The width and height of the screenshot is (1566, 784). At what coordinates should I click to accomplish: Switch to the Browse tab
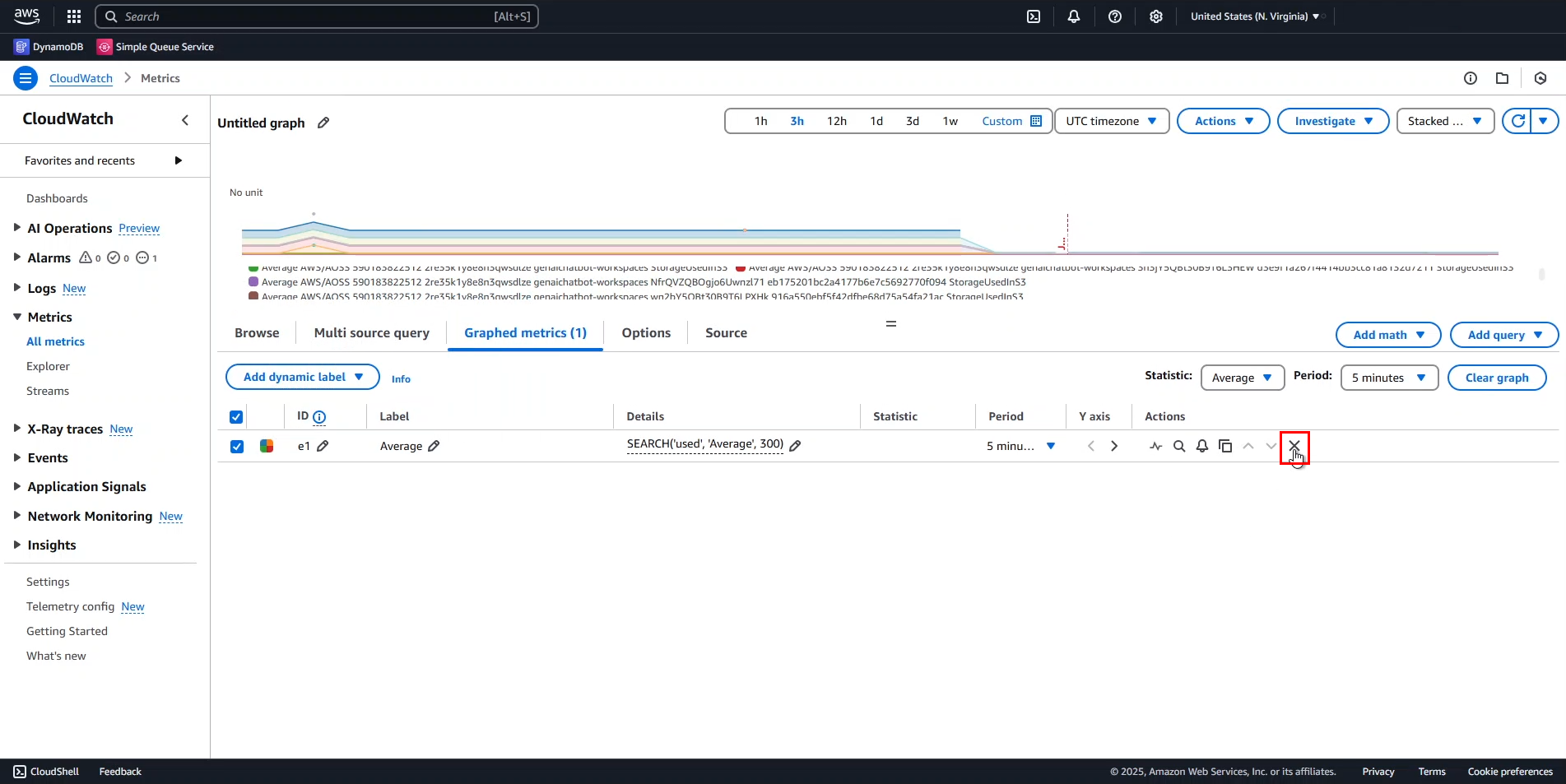[x=257, y=333]
